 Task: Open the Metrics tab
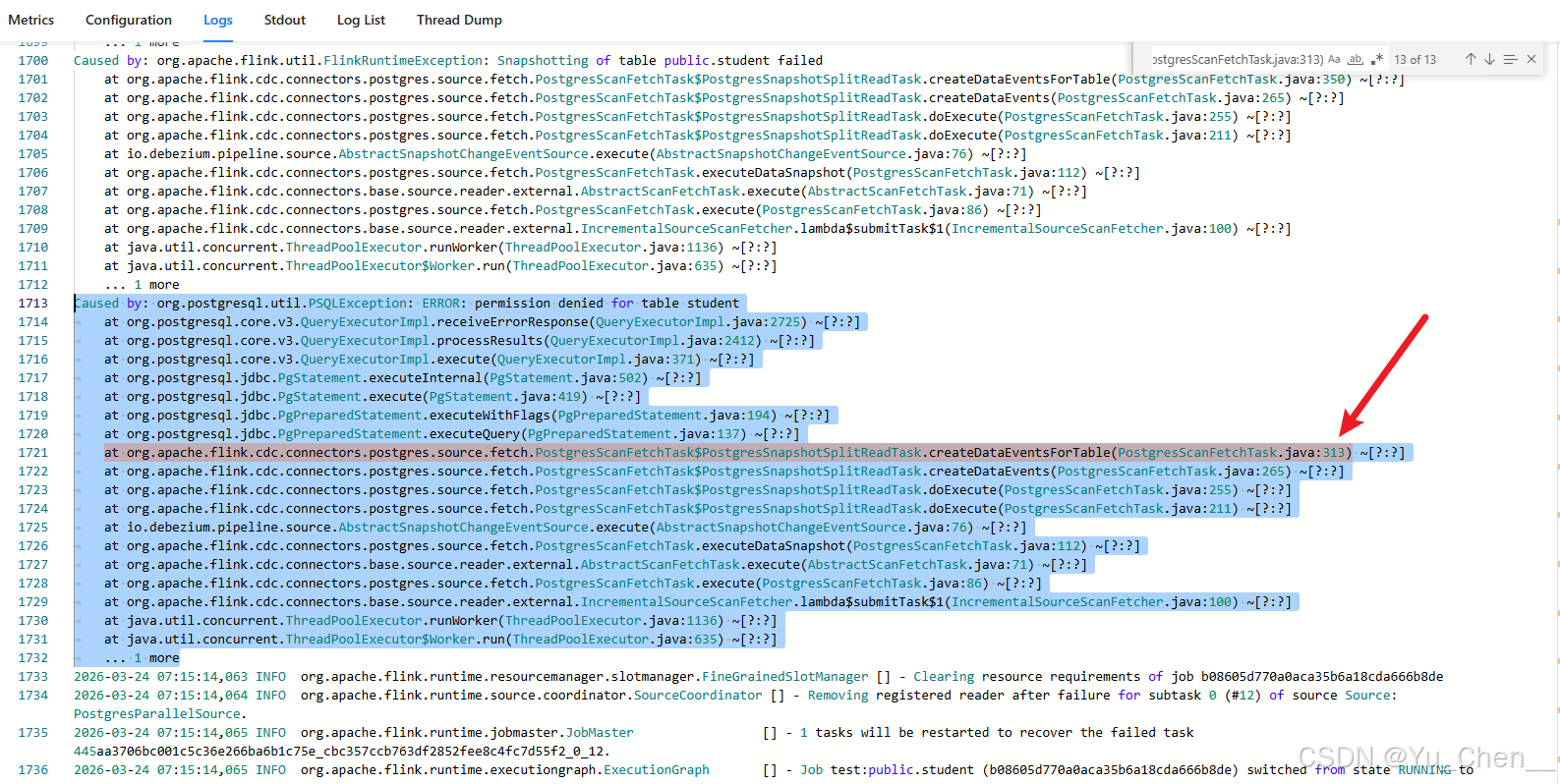31,20
